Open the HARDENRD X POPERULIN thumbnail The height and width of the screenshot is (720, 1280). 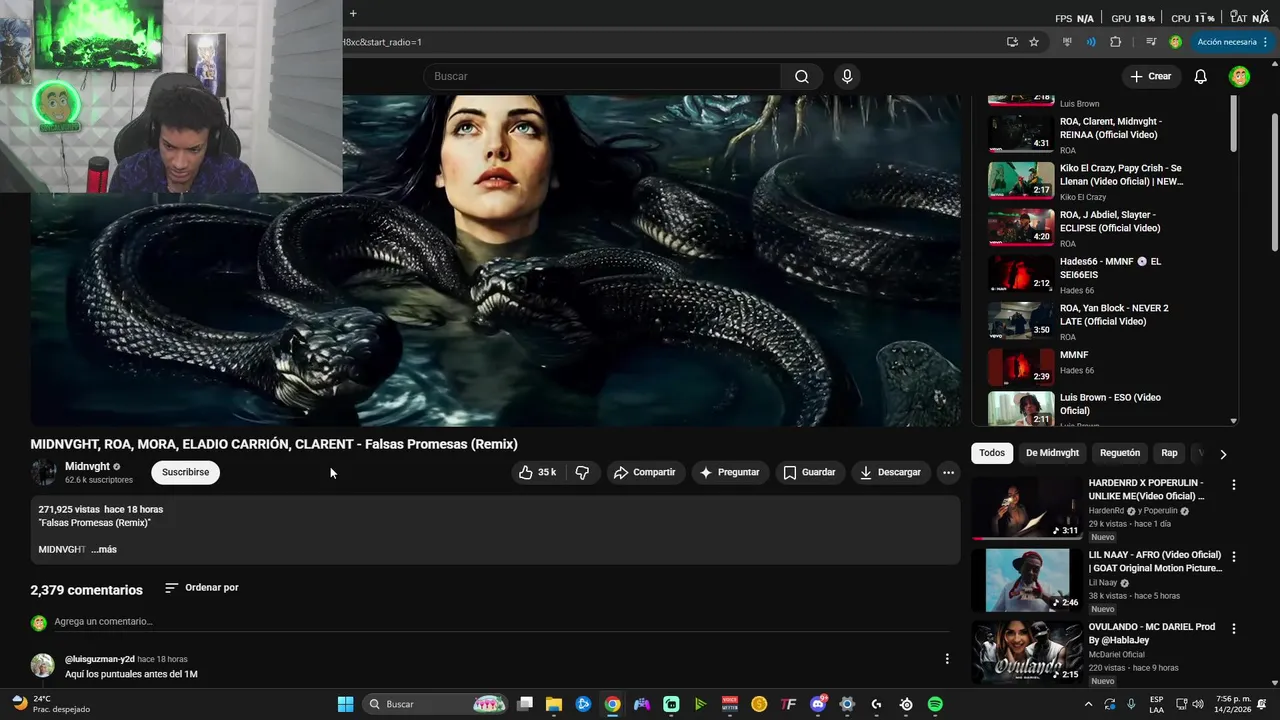tap(1027, 507)
